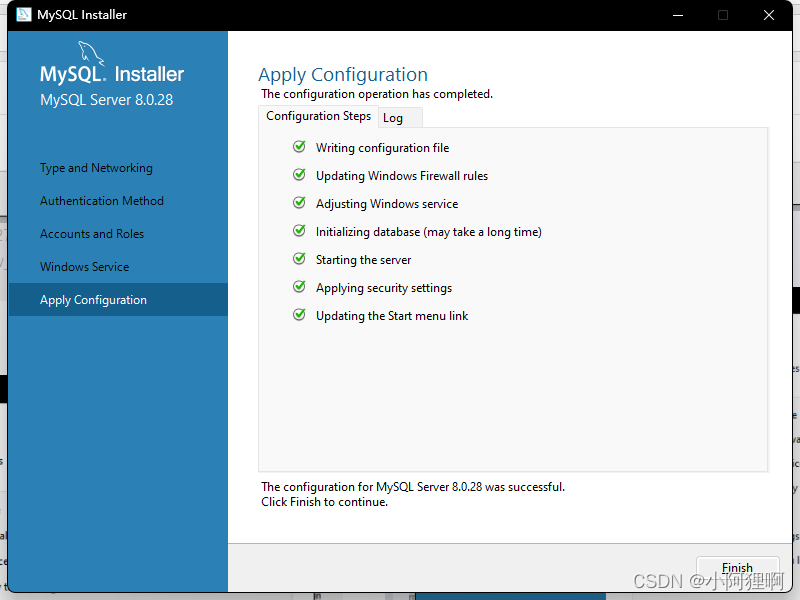Select the highlighted Apply Configuration step
This screenshot has width=800, height=600.
tap(118, 299)
